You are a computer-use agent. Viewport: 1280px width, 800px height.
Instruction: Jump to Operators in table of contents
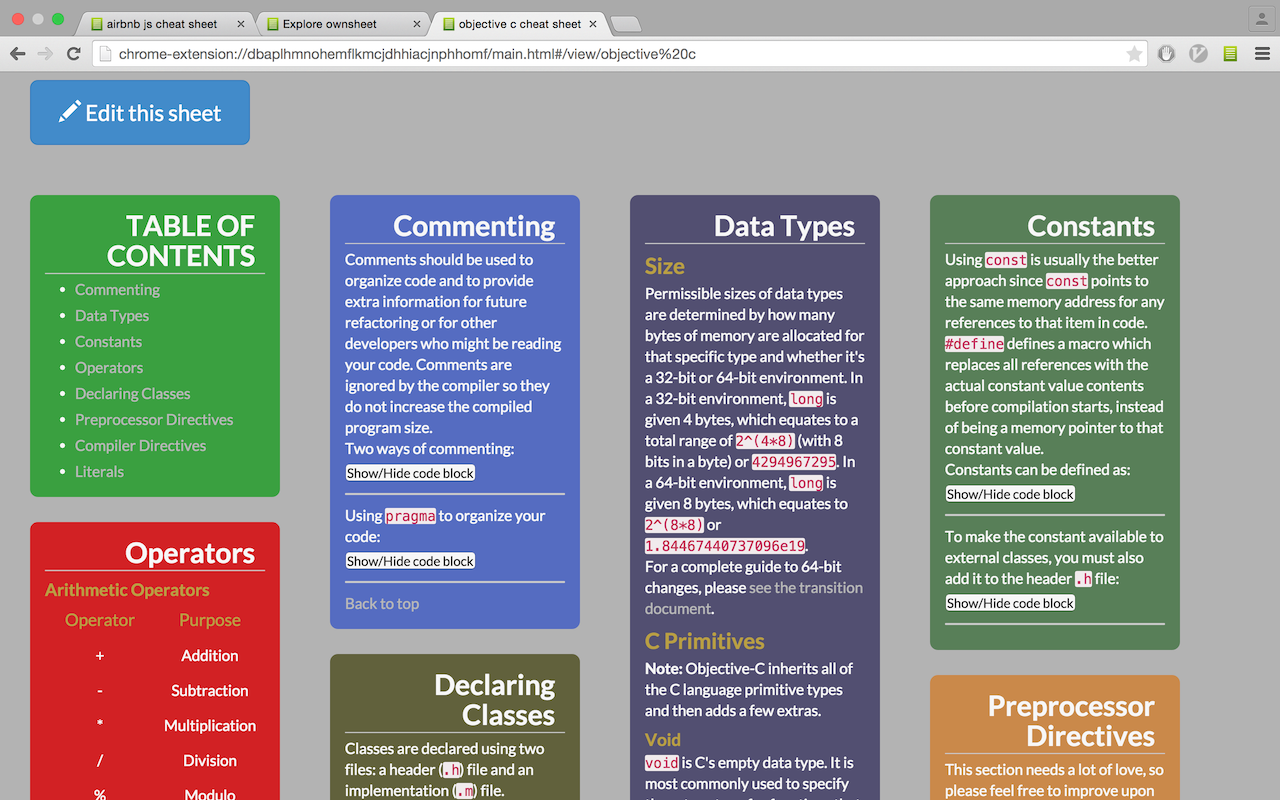click(x=109, y=368)
